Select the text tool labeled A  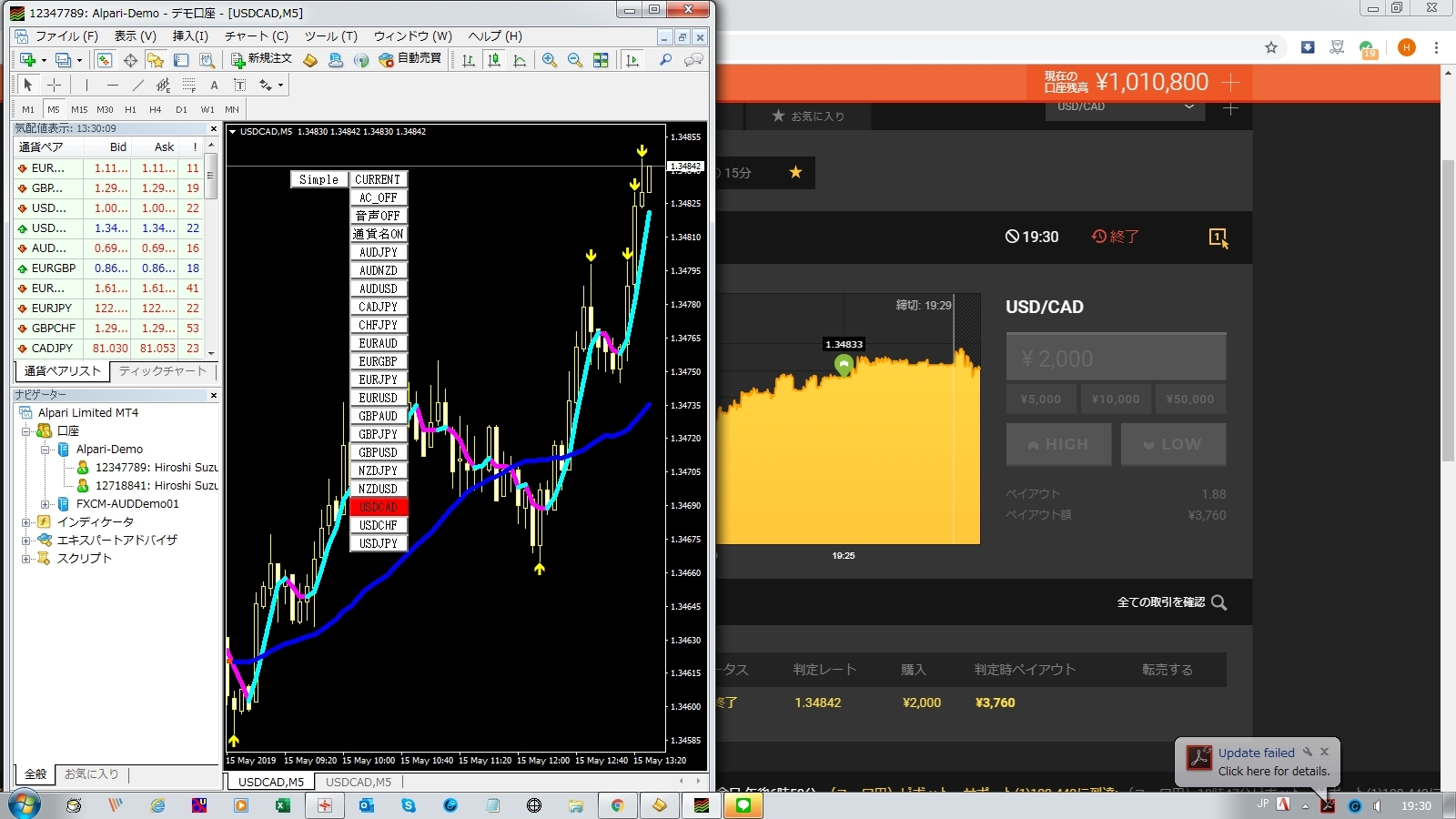click(214, 85)
